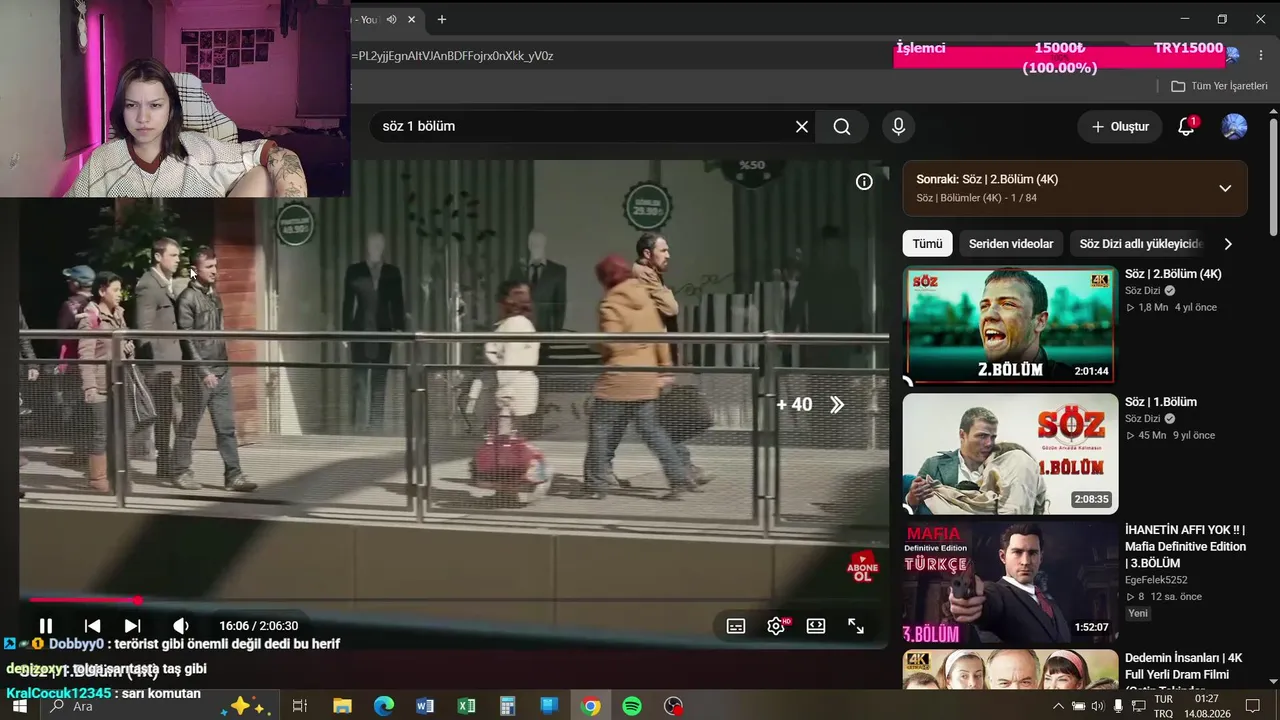Select the Tümü filter chip

(927, 244)
